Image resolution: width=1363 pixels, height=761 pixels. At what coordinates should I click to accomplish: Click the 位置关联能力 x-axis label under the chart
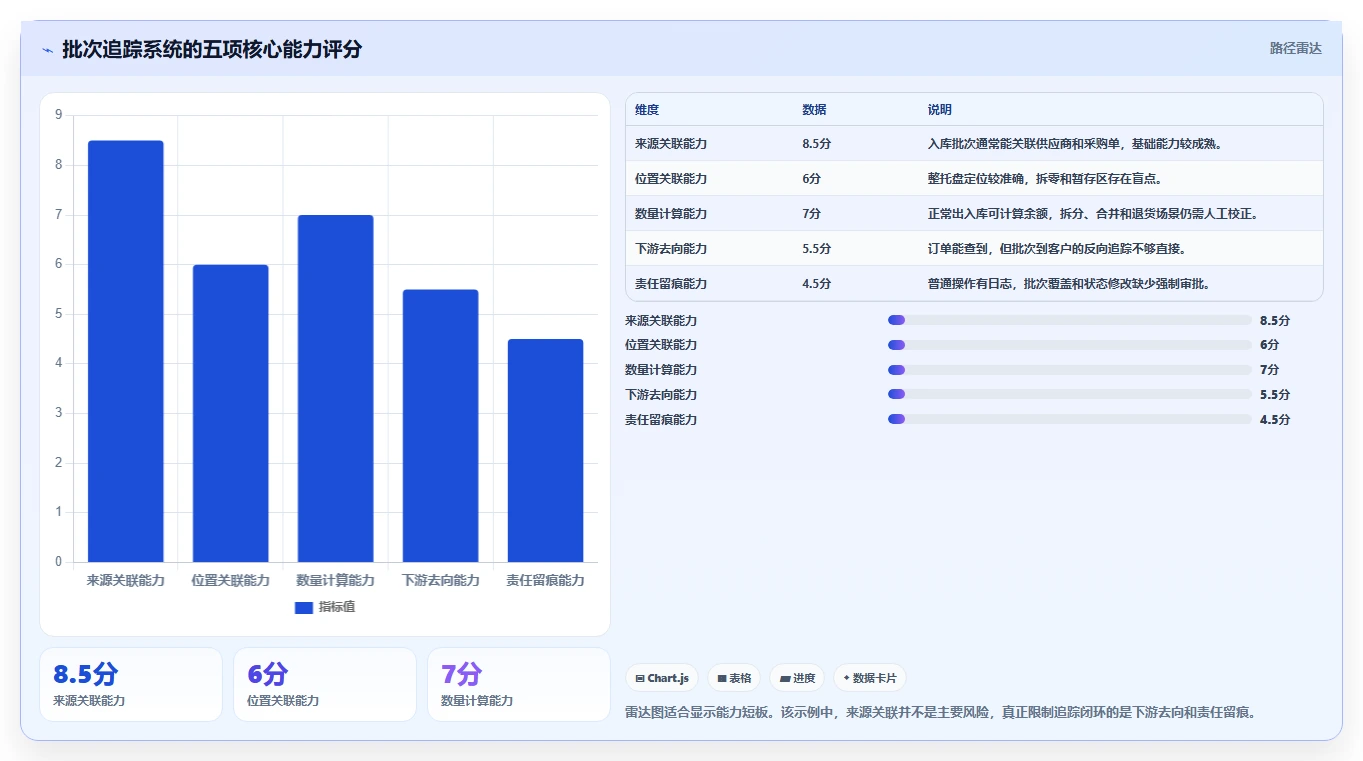(230, 580)
